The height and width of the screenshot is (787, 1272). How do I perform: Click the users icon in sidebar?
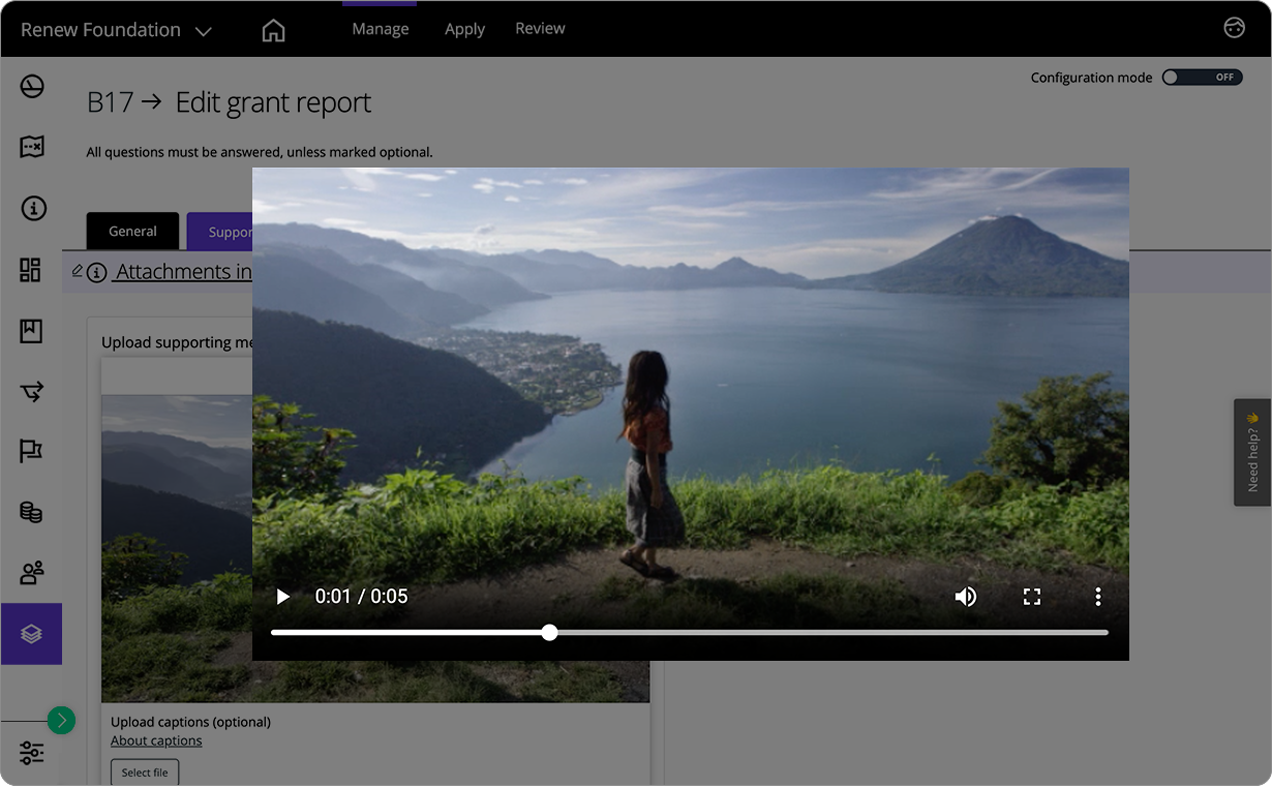tap(31, 573)
